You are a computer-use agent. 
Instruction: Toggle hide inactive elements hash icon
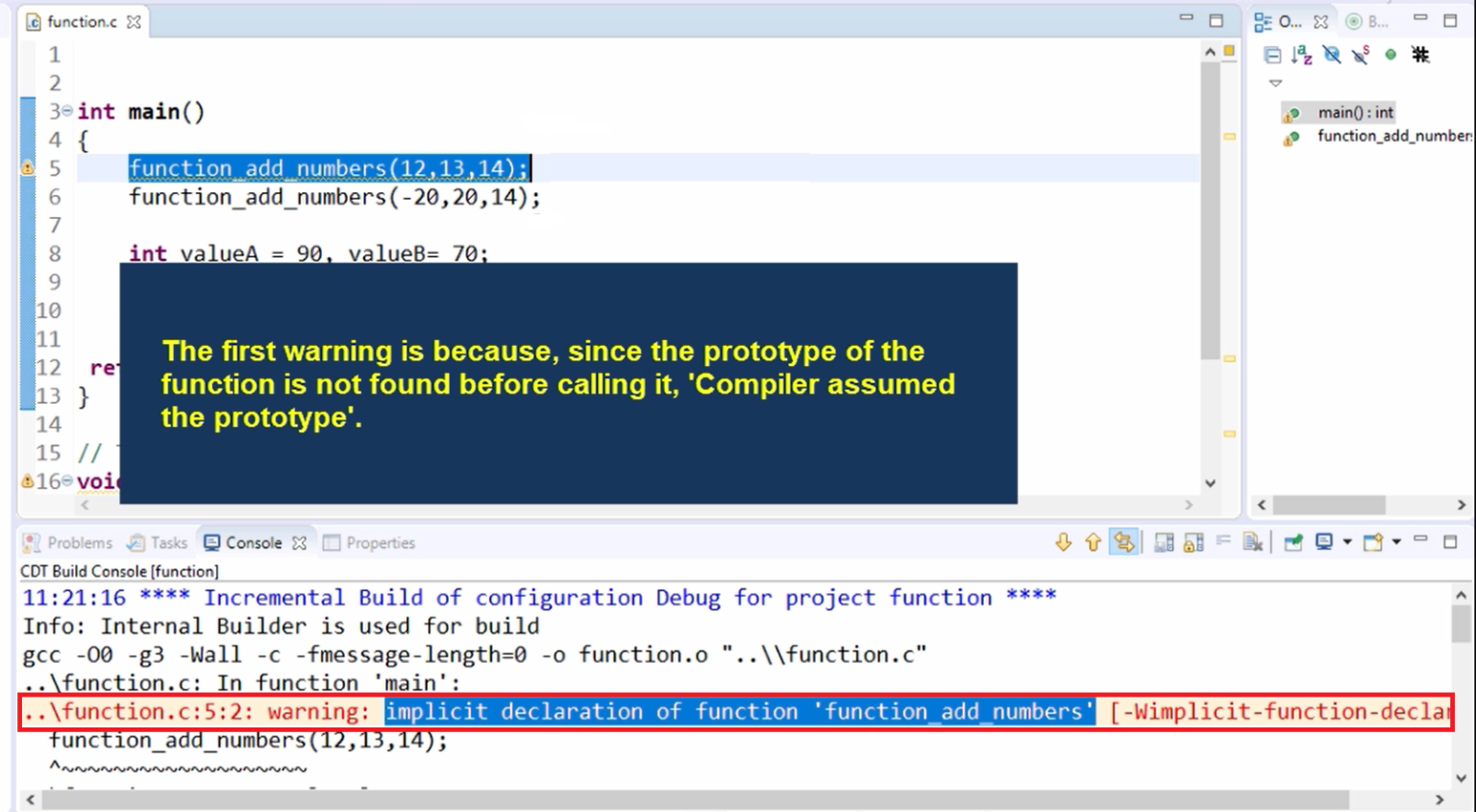[1420, 55]
